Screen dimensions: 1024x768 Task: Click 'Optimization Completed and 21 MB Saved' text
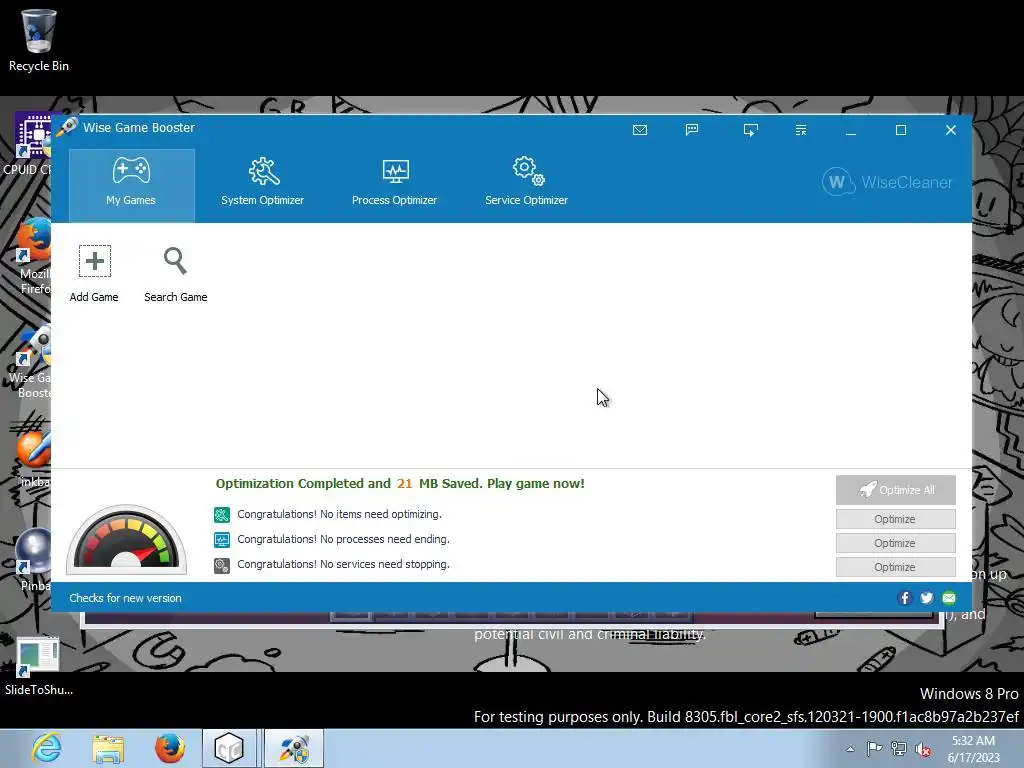pyautogui.click(x=400, y=484)
